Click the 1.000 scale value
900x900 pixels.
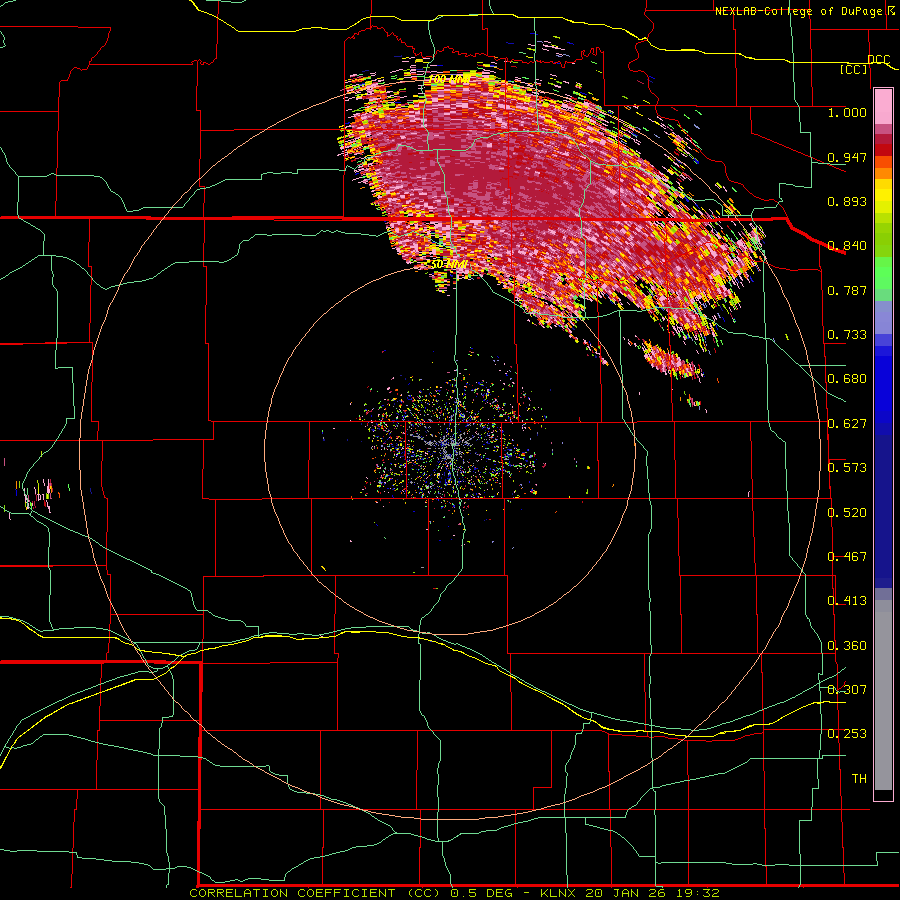pyautogui.click(x=847, y=112)
